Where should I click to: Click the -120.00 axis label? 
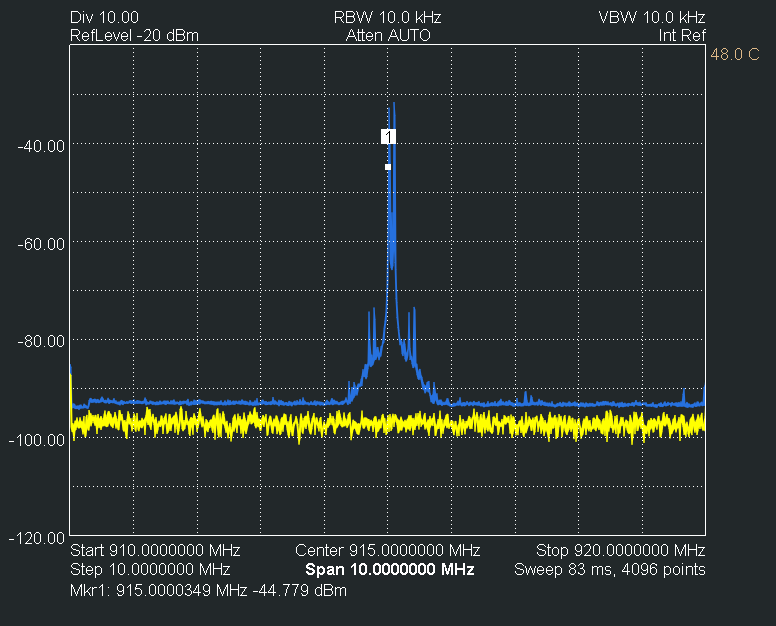tap(37, 538)
